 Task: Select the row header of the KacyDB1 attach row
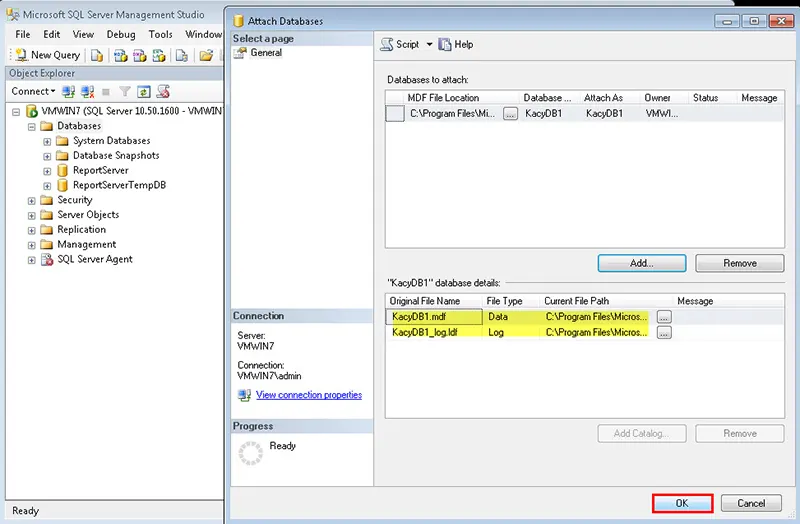[395, 113]
